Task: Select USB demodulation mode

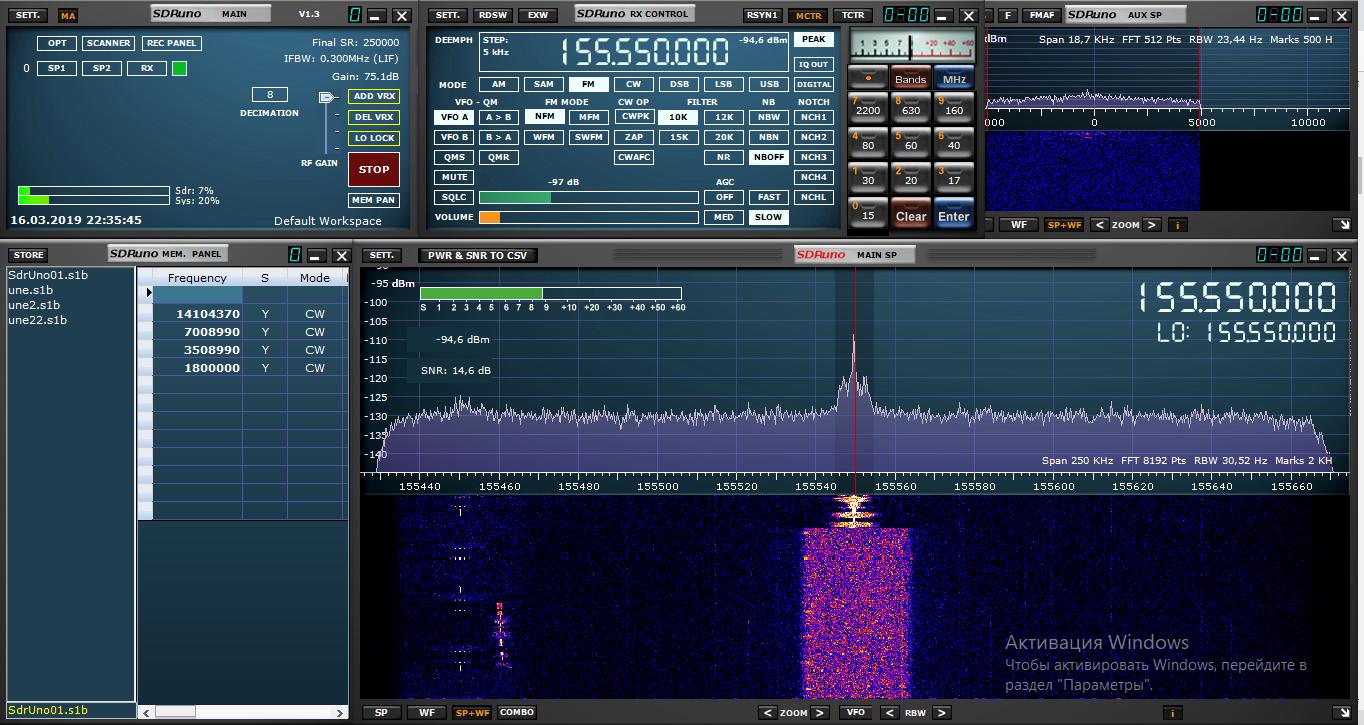Action: (769, 85)
